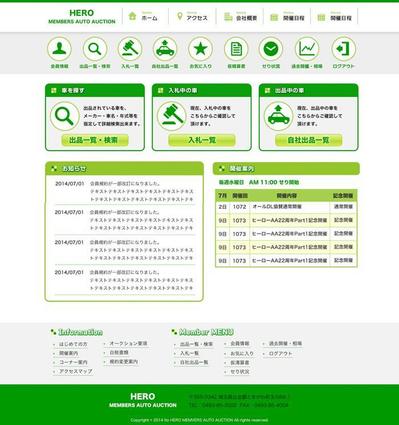Open the はじめての方 footer link
The image size is (399, 425).
point(73,344)
